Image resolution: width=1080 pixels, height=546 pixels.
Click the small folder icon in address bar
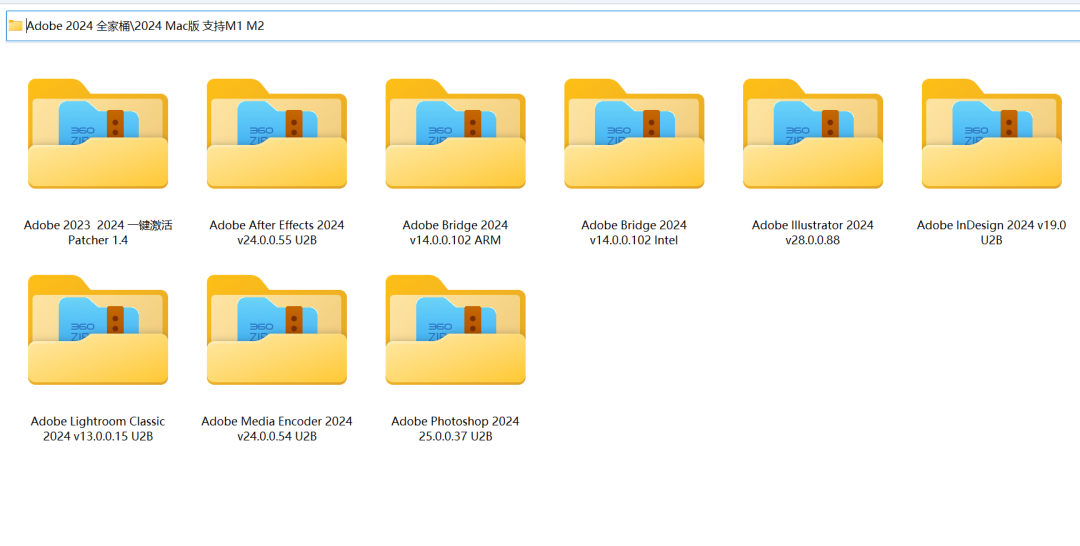tap(16, 26)
